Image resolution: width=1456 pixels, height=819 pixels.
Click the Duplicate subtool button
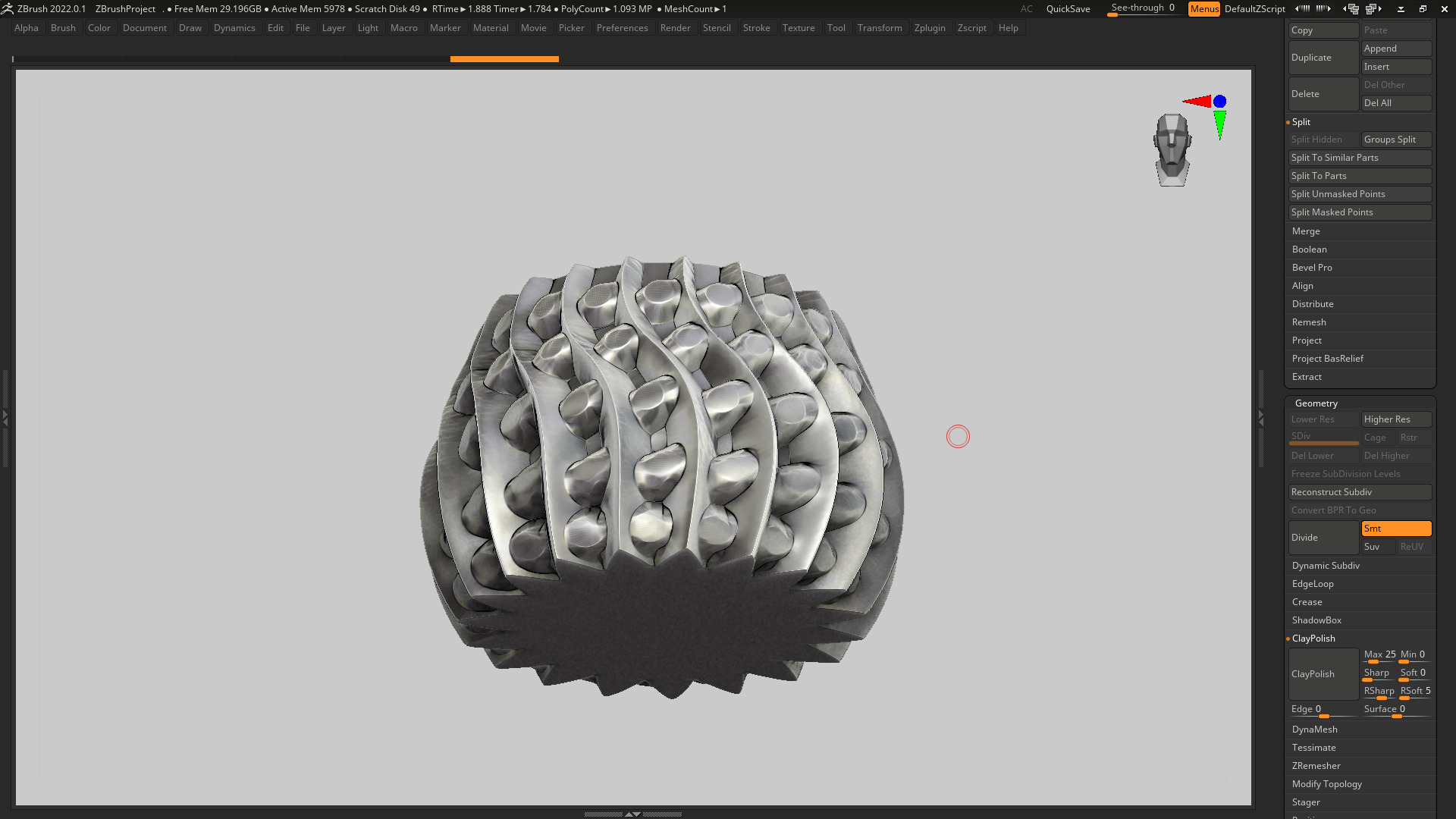[x=1323, y=58]
